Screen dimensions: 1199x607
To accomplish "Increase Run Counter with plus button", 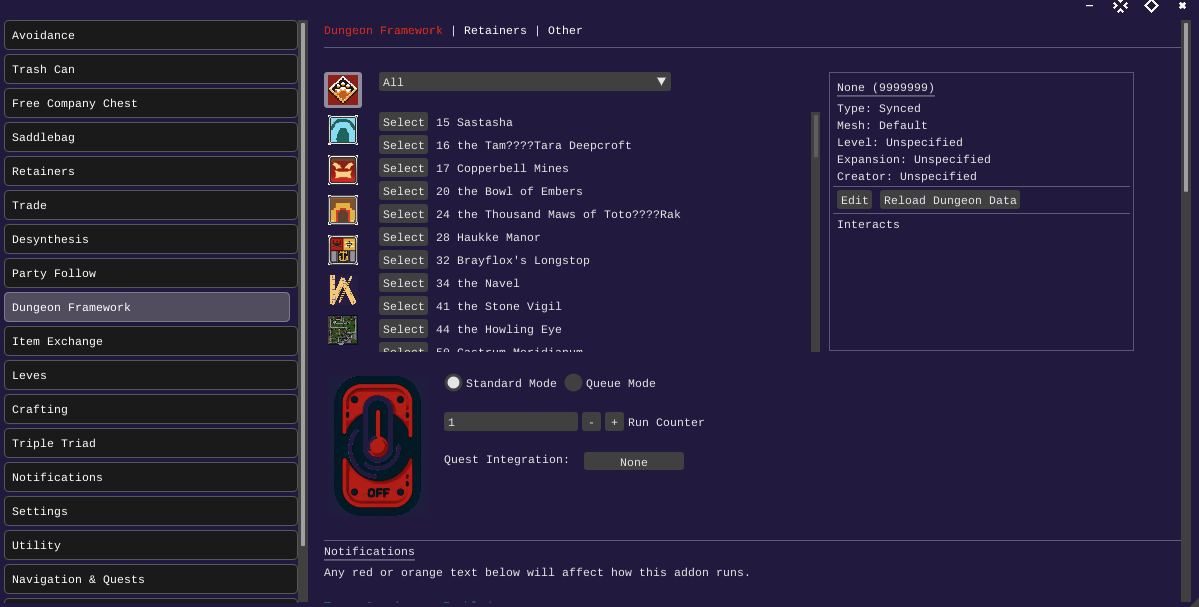I will tap(614, 422).
